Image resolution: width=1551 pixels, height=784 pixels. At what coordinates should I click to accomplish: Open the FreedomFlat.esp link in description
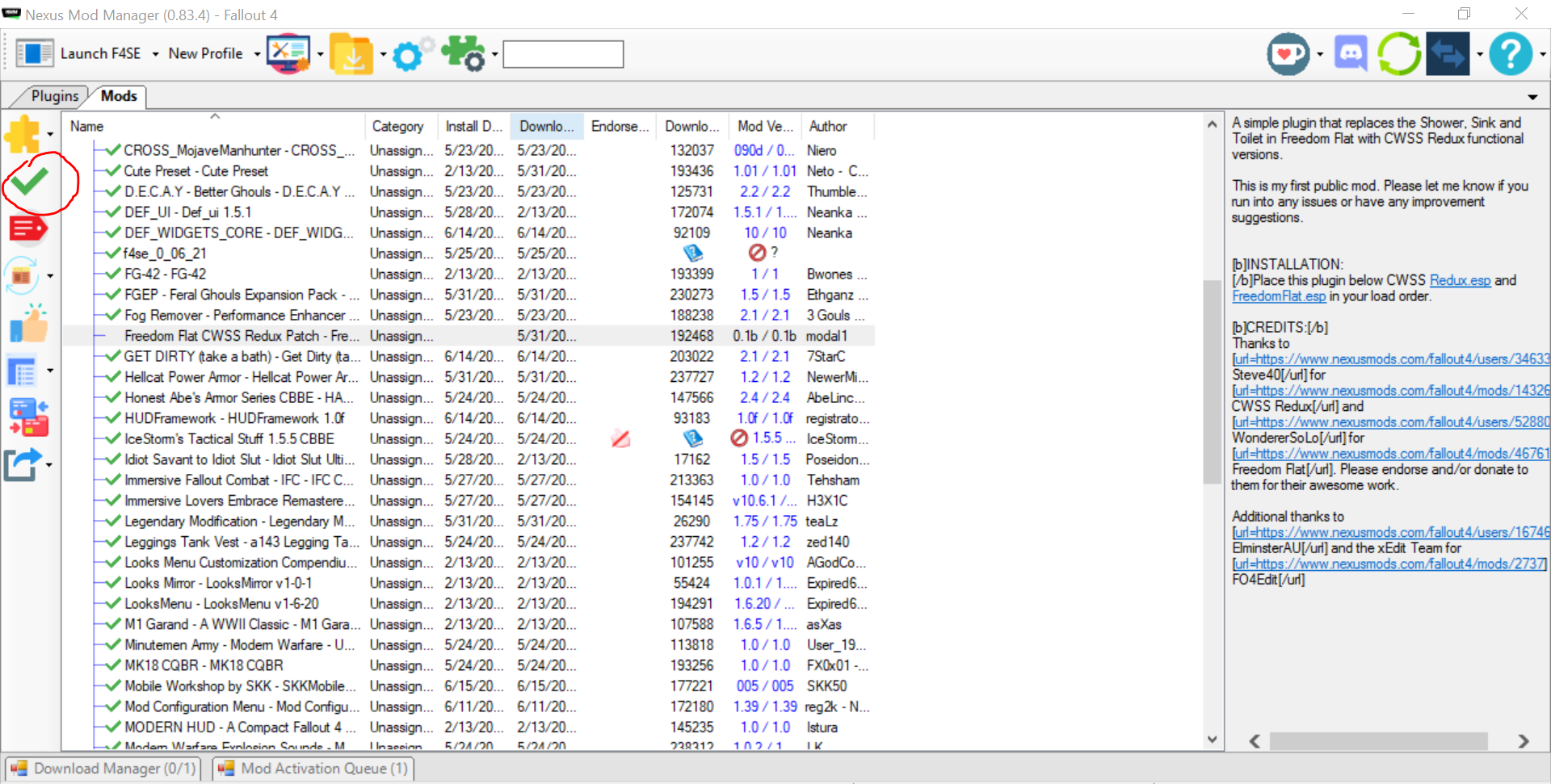1279,296
